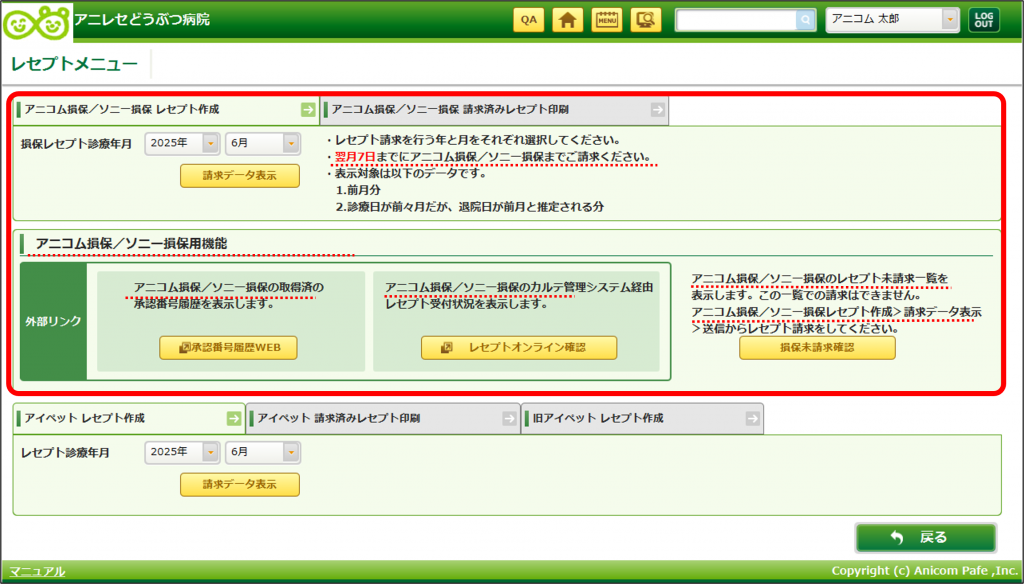This screenshot has width=1024, height=584.
Task: Open the マニュアル link in footer
Action: [x=37, y=572]
